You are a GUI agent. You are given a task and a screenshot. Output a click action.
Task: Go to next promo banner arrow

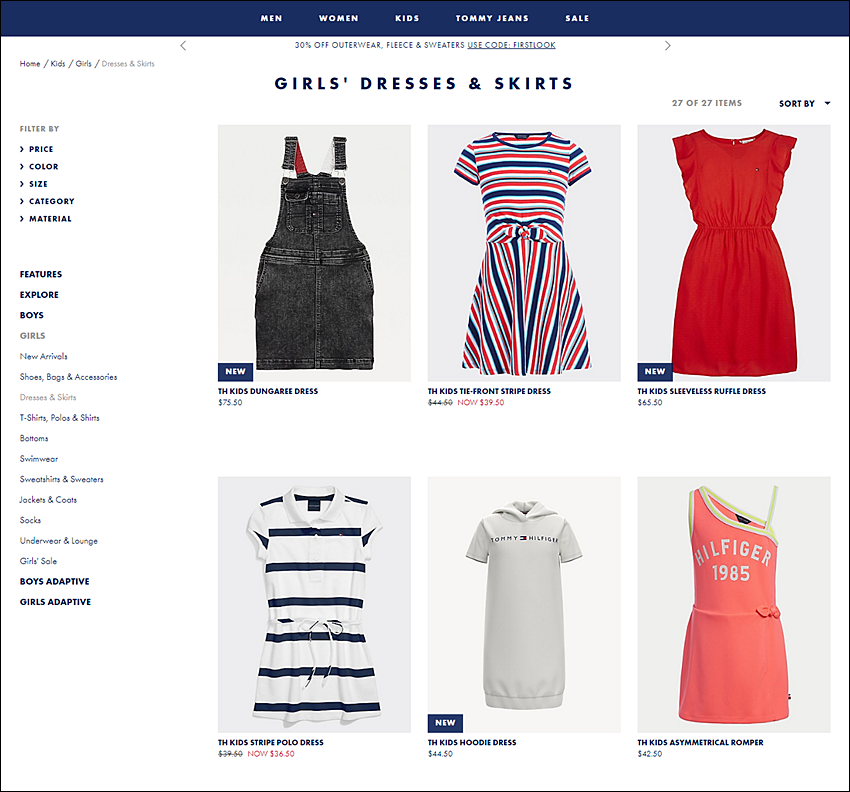pos(667,46)
